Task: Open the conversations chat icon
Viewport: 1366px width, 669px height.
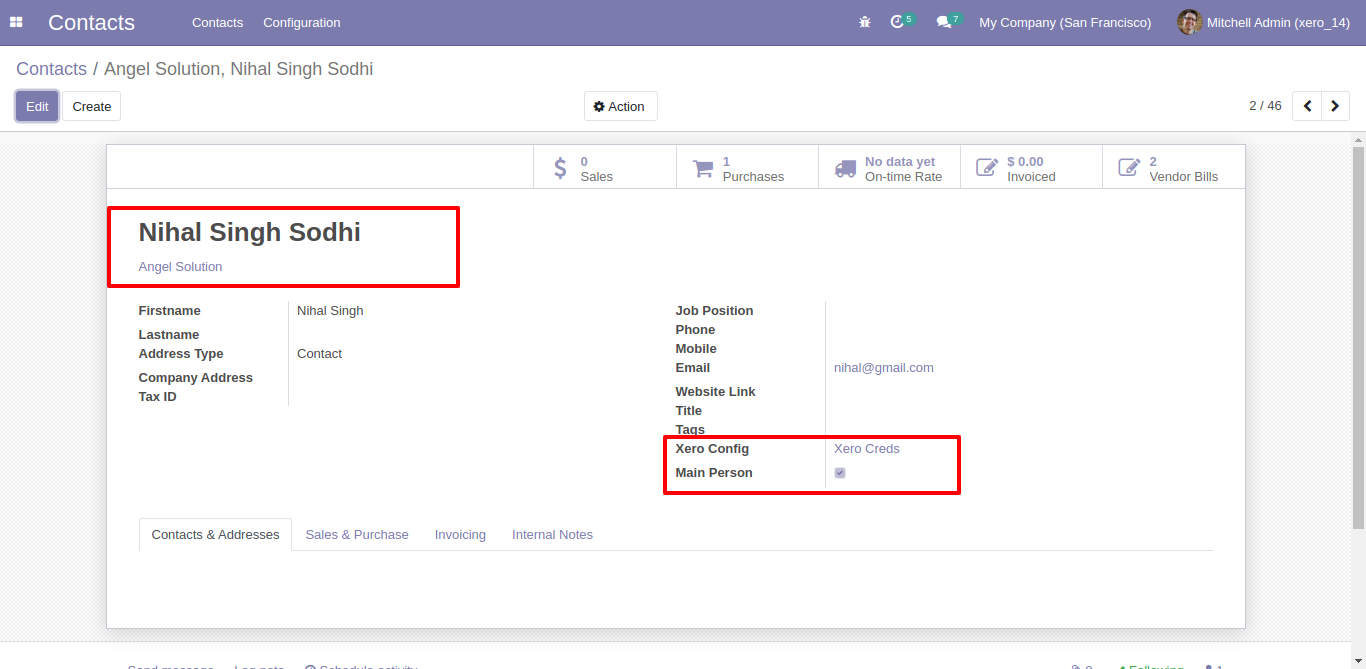Action: (943, 22)
